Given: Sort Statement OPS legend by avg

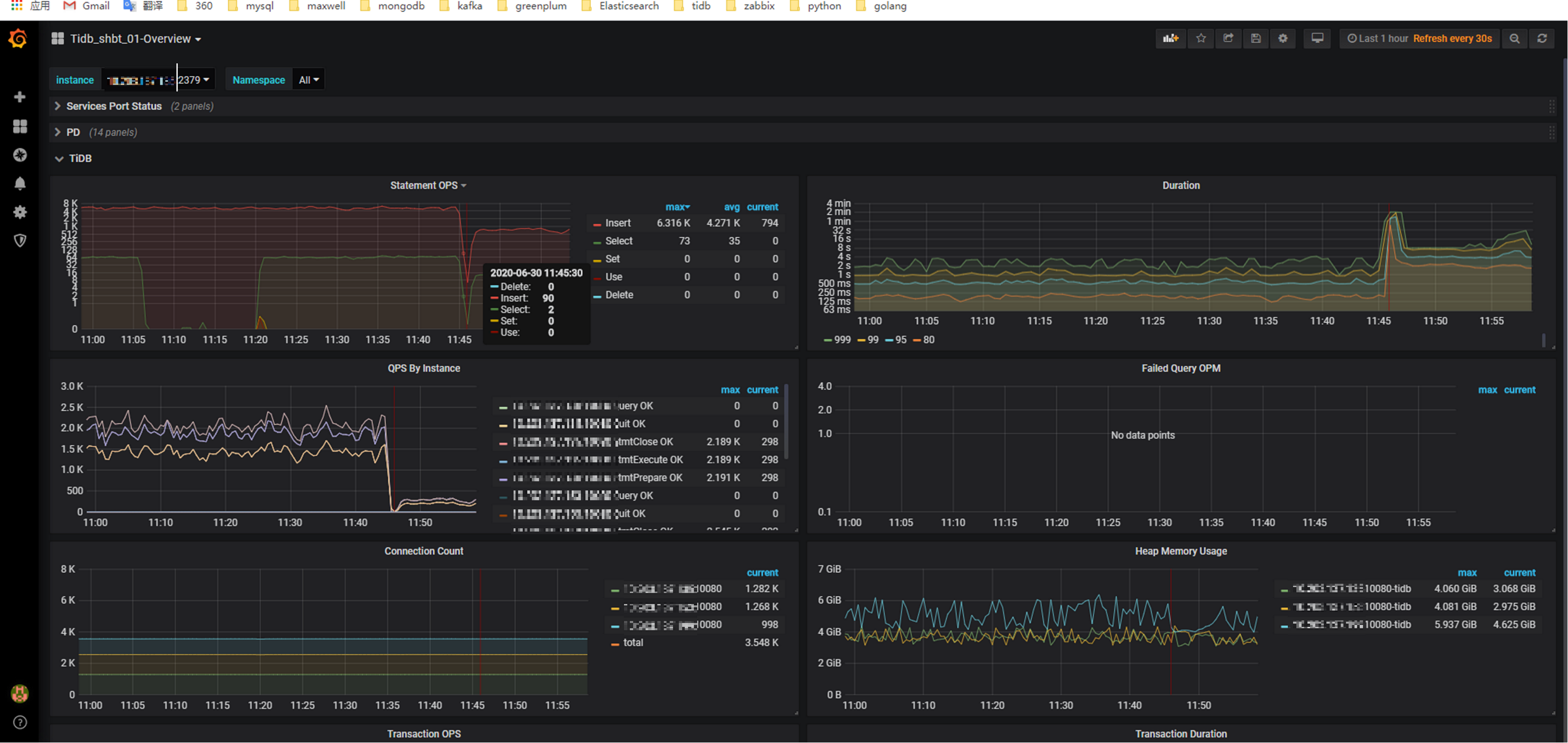Looking at the screenshot, I should [732, 207].
